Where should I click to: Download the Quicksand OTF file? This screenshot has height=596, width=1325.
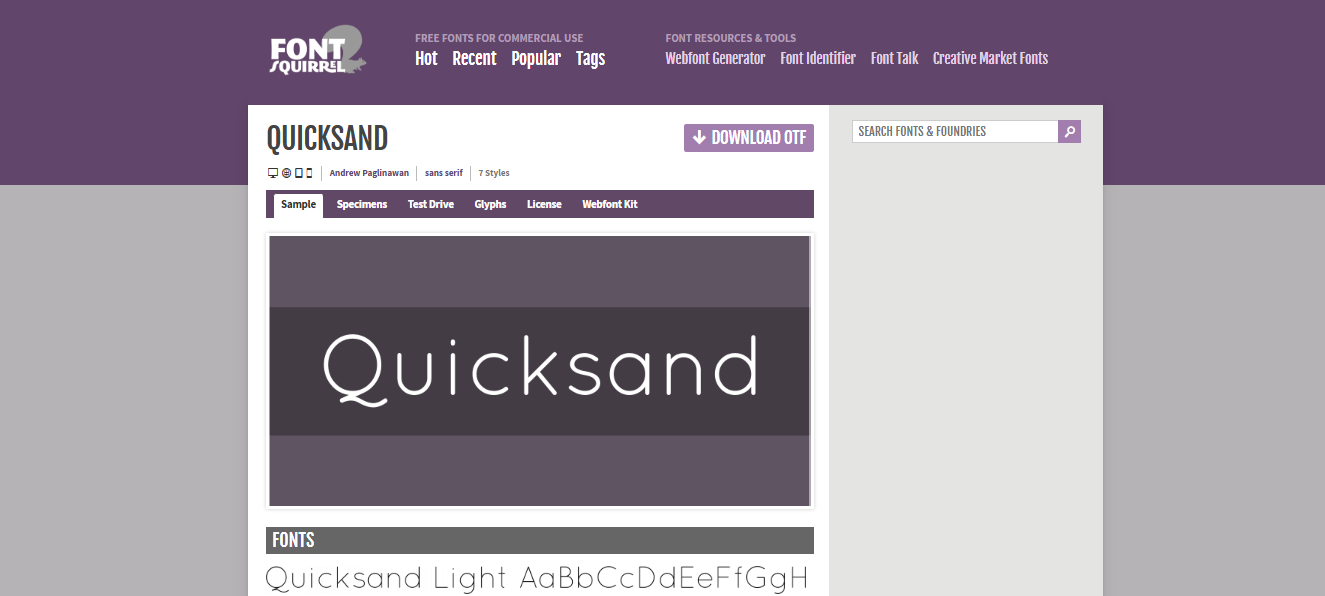pyautogui.click(x=749, y=138)
